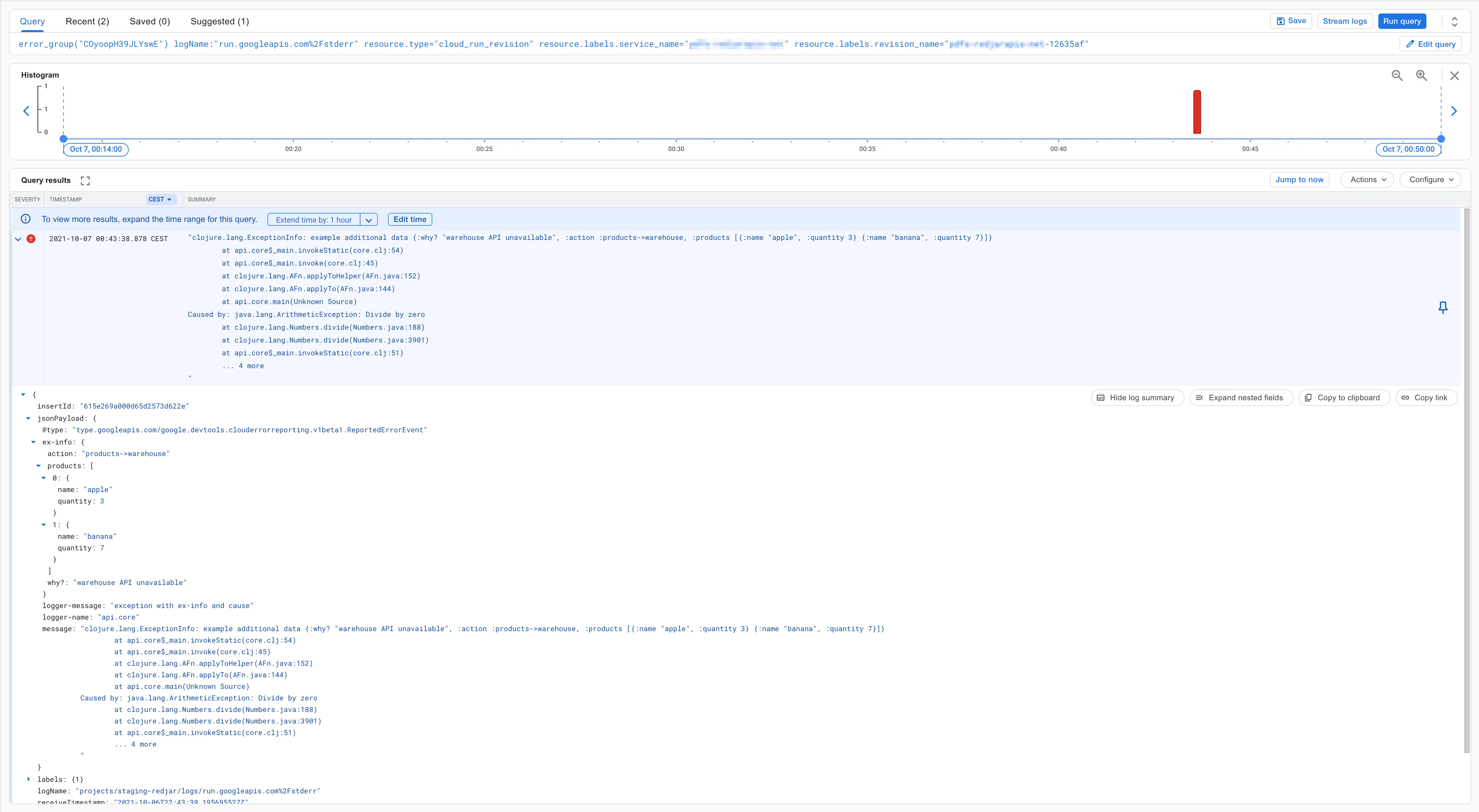1479x812 pixels.
Task: Click the info icon in the results banner
Action: pyautogui.click(x=26, y=219)
